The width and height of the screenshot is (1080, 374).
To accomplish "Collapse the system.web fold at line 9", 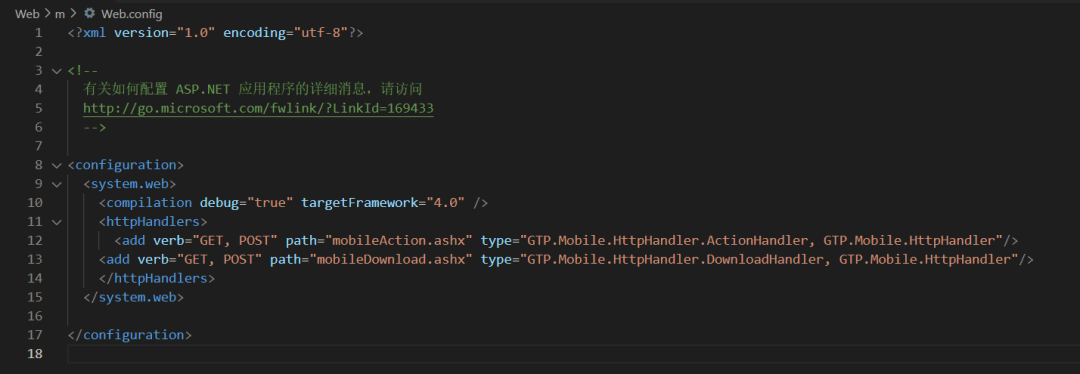I will [x=56, y=184].
